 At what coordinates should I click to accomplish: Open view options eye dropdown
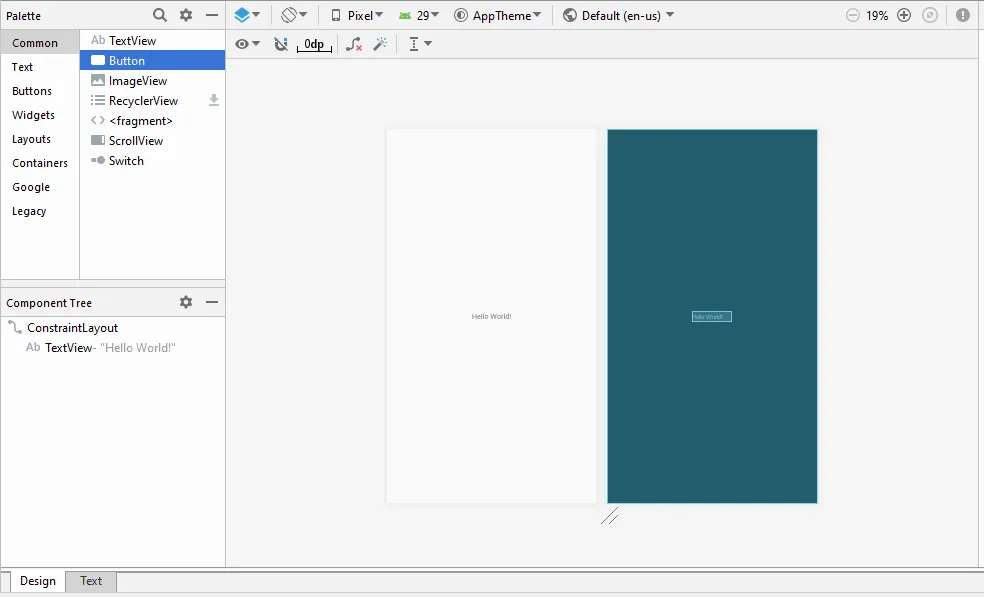point(247,44)
